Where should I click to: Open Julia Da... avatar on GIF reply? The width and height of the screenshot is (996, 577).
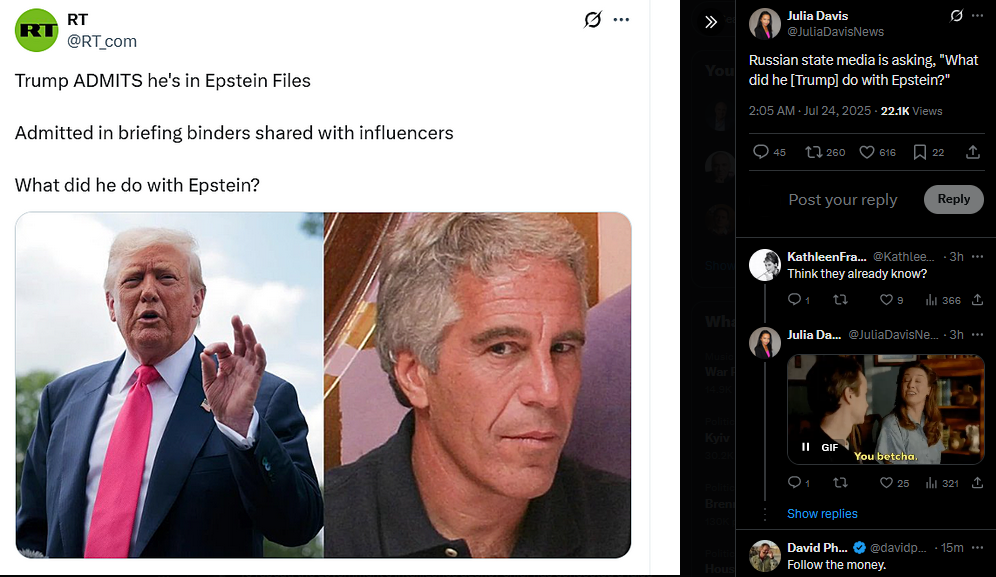(x=765, y=343)
